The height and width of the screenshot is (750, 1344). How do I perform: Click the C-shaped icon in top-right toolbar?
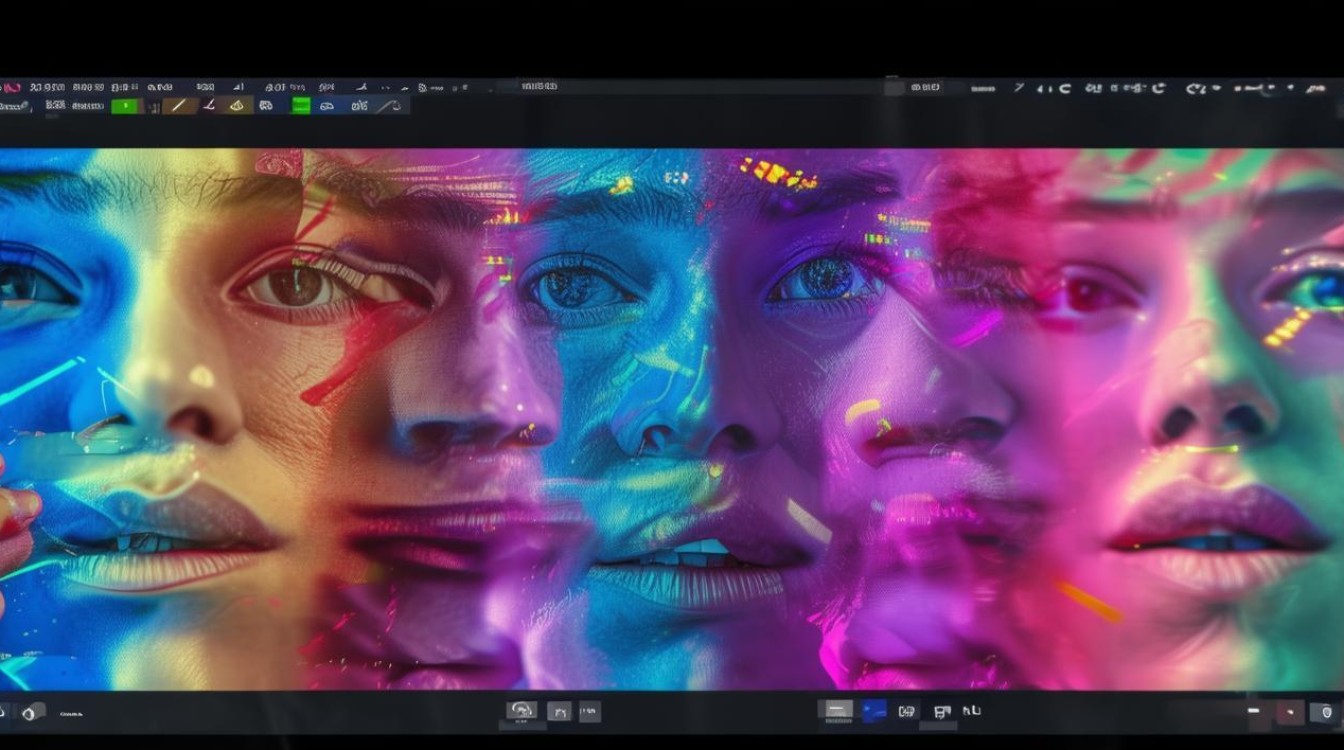point(1065,89)
